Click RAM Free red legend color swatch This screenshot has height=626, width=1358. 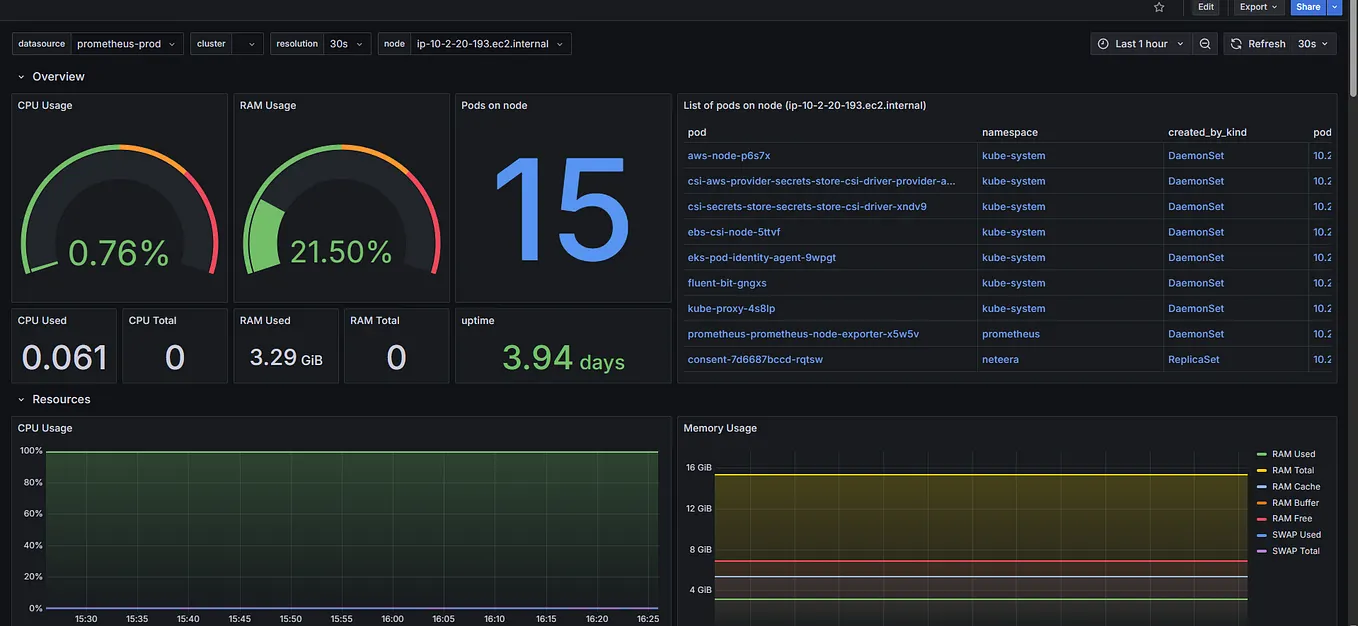[x=1262, y=519]
